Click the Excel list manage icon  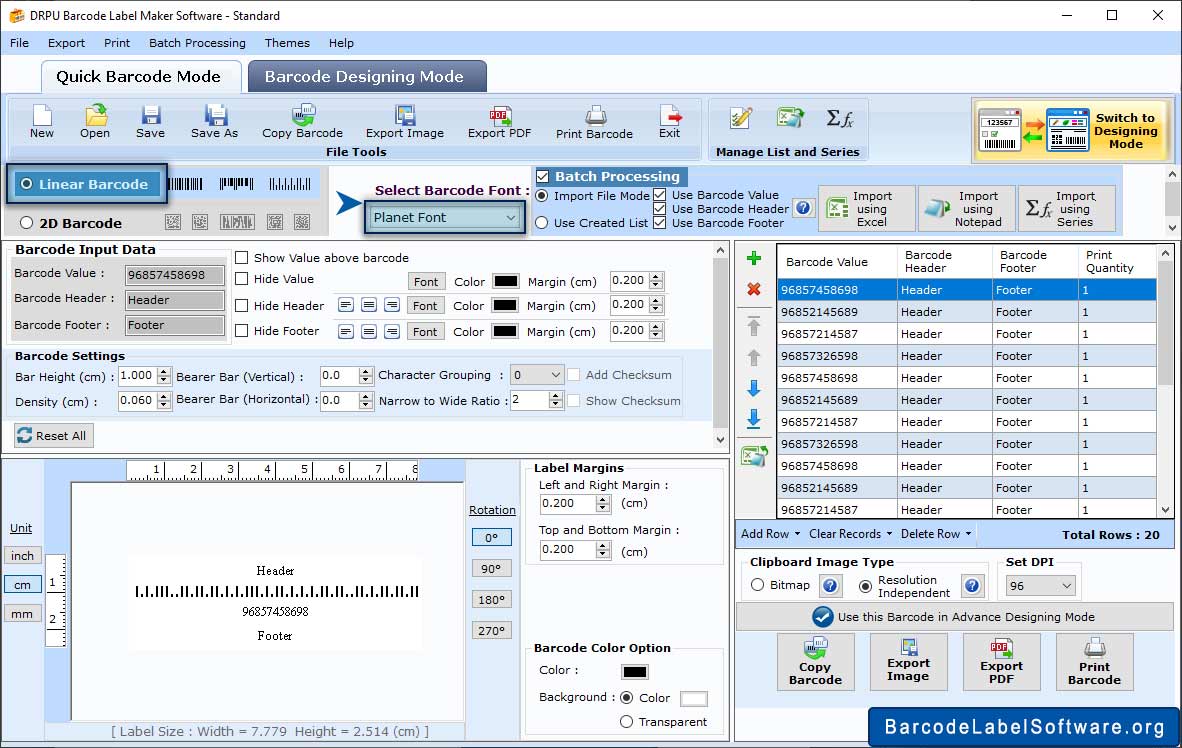[790, 118]
